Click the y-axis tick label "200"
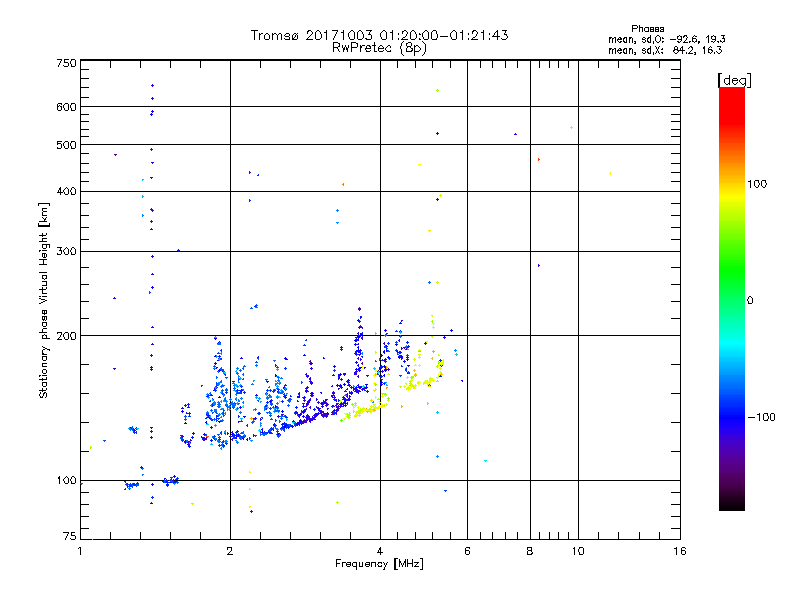This screenshot has height=600, width=800. point(66,336)
